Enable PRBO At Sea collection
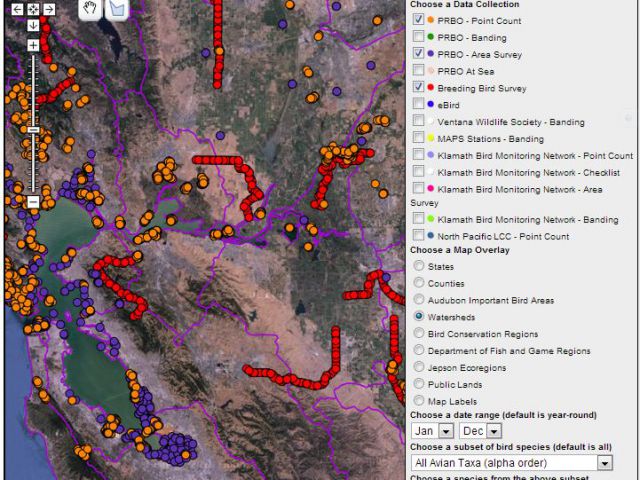 point(418,70)
